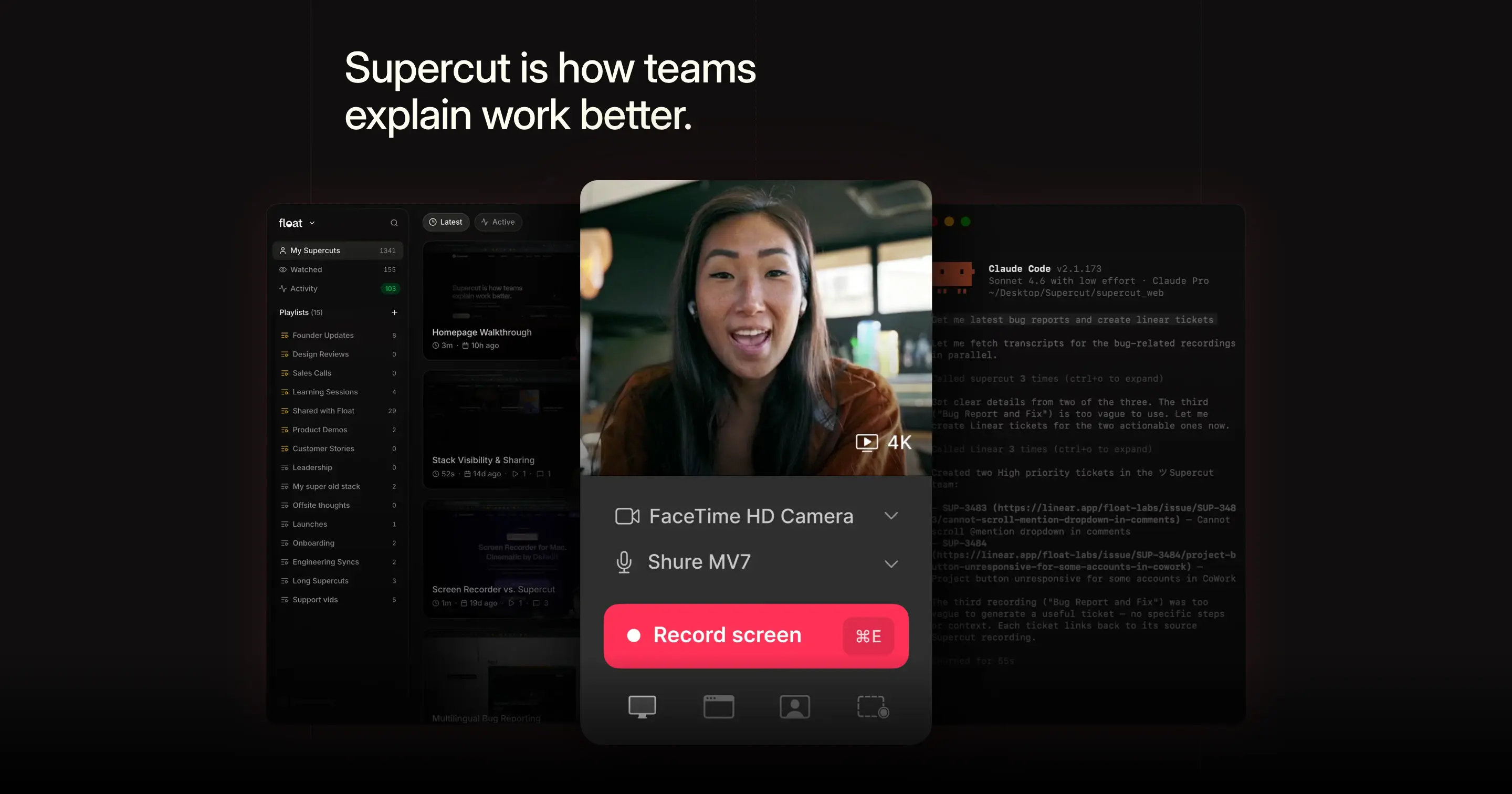Click the camera icon beside FaceTime HD Camera
Screen dimensions: 1512x794
click(627, 516)
